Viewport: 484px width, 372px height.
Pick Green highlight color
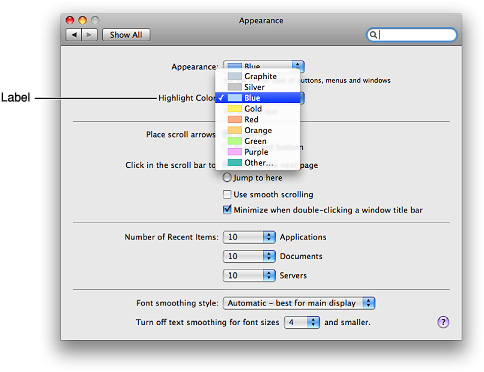(x=258, y=141)
